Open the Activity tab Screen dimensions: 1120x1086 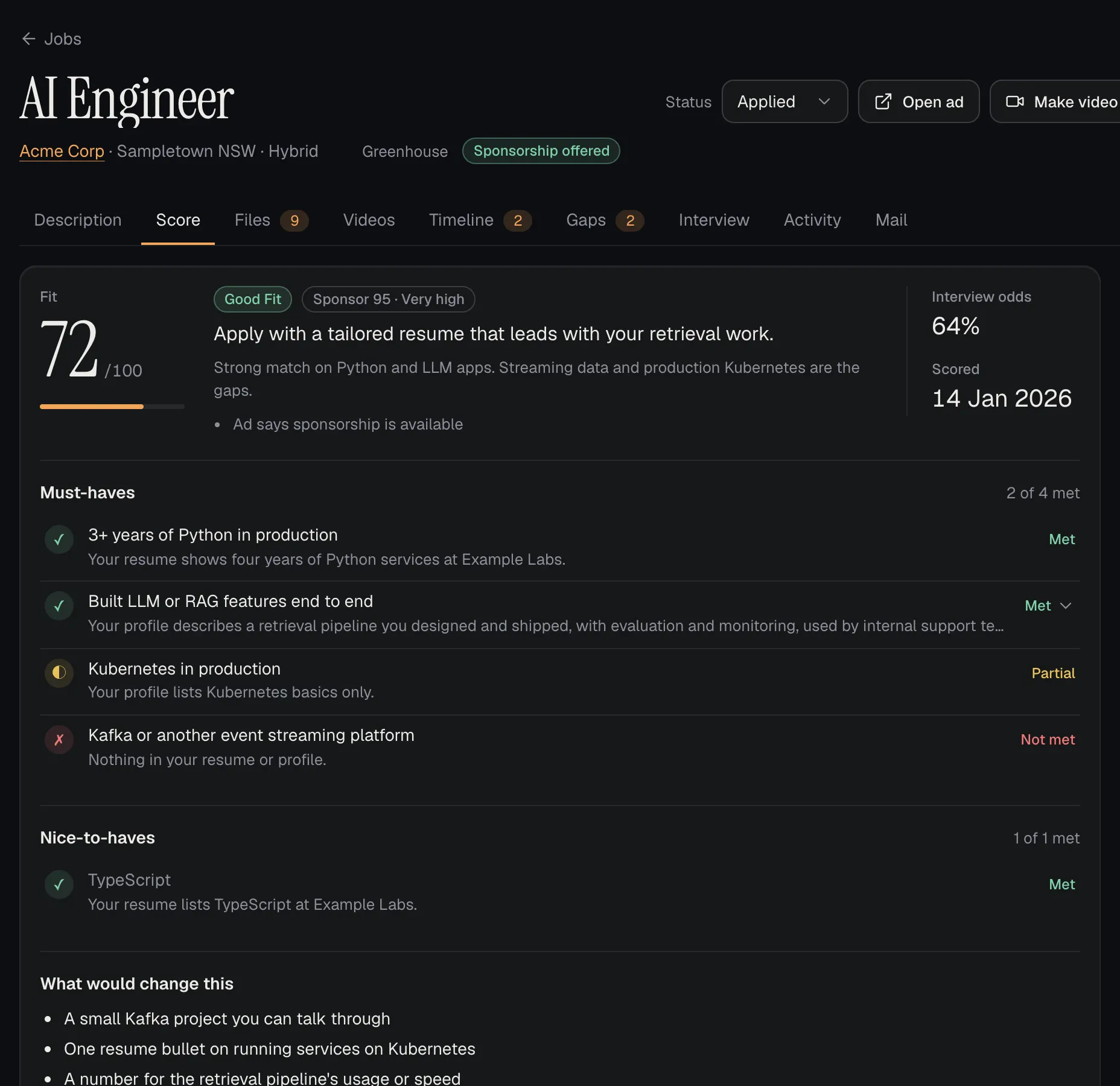(x=812, y=220)
